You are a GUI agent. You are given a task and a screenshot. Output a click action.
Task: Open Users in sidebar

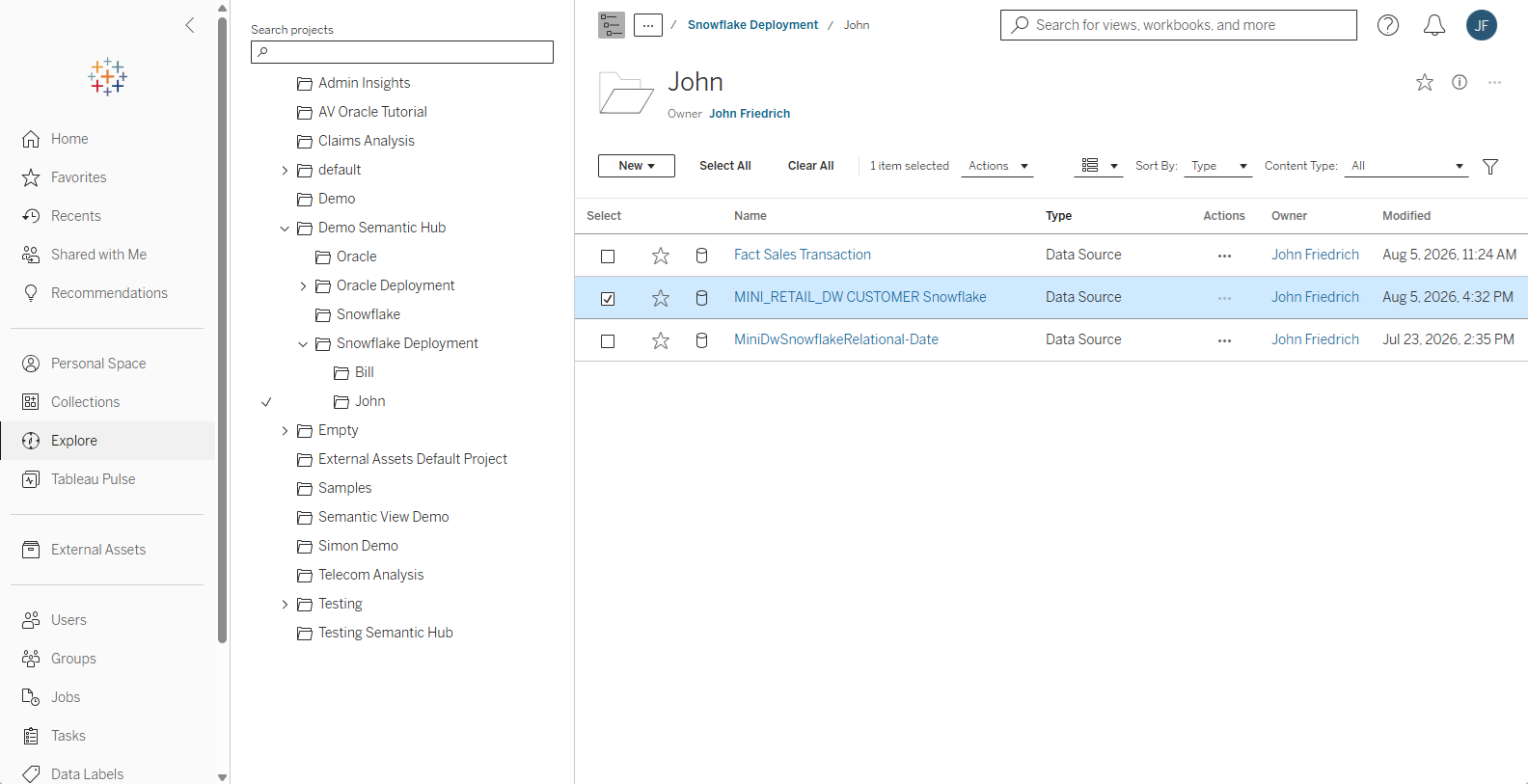pyautogui.click(x=68, y=620)
